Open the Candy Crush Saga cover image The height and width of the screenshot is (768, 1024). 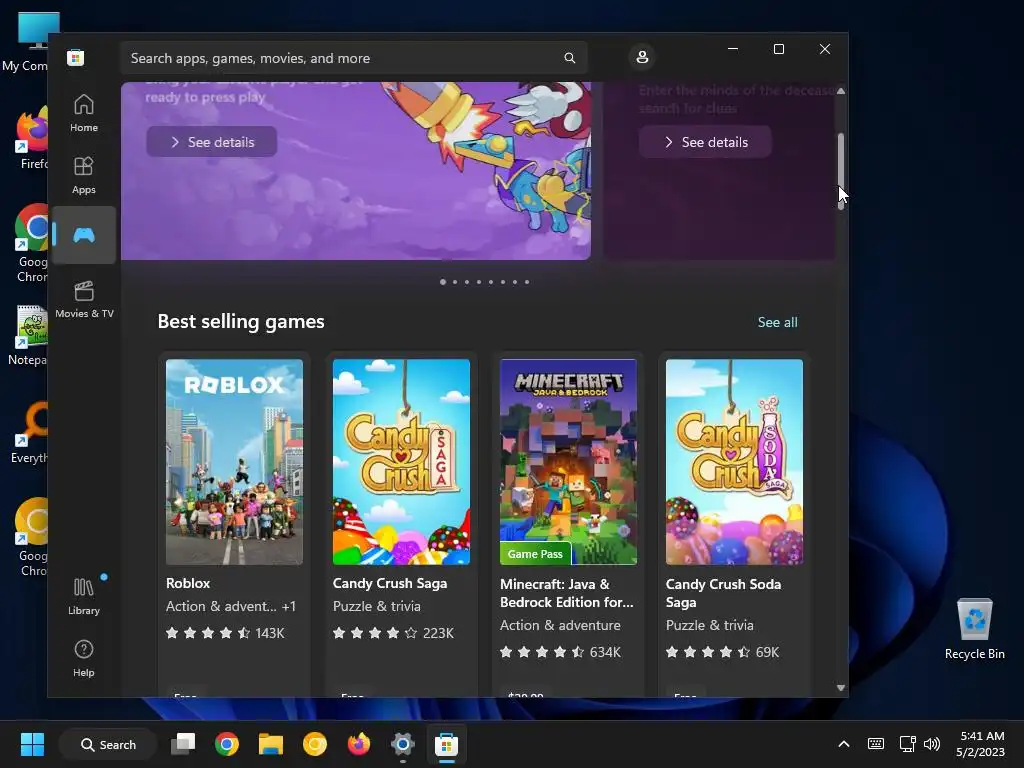[401, 462]
